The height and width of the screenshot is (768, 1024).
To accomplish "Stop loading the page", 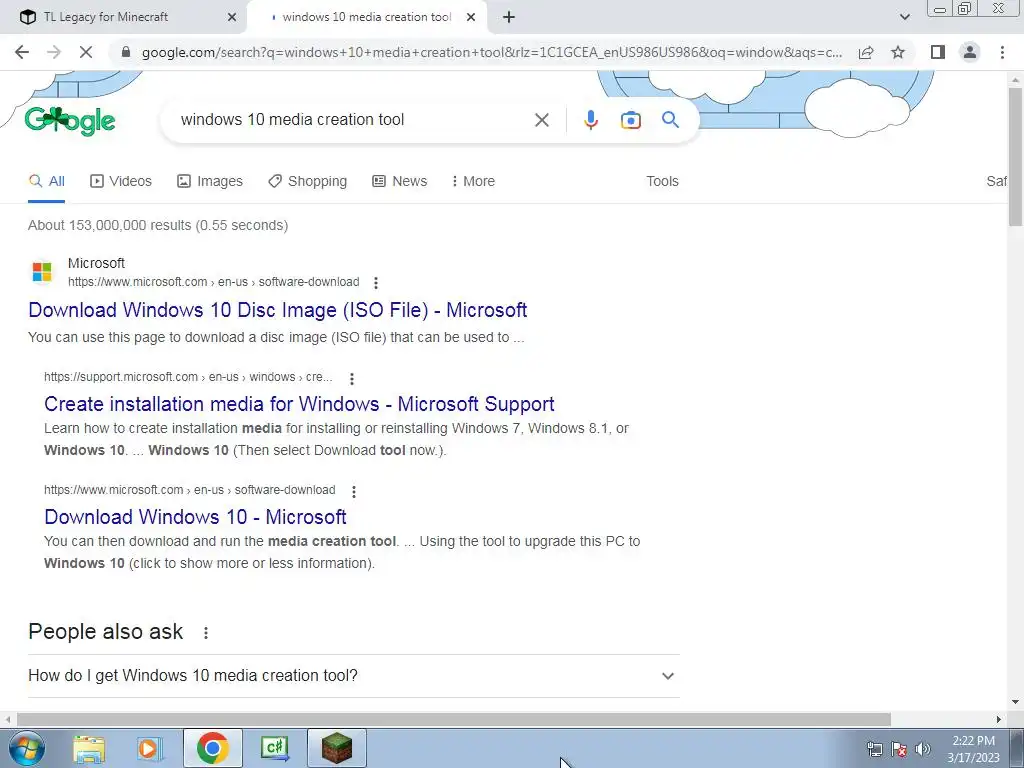I will pyautogui.click(x=86, y=52).
